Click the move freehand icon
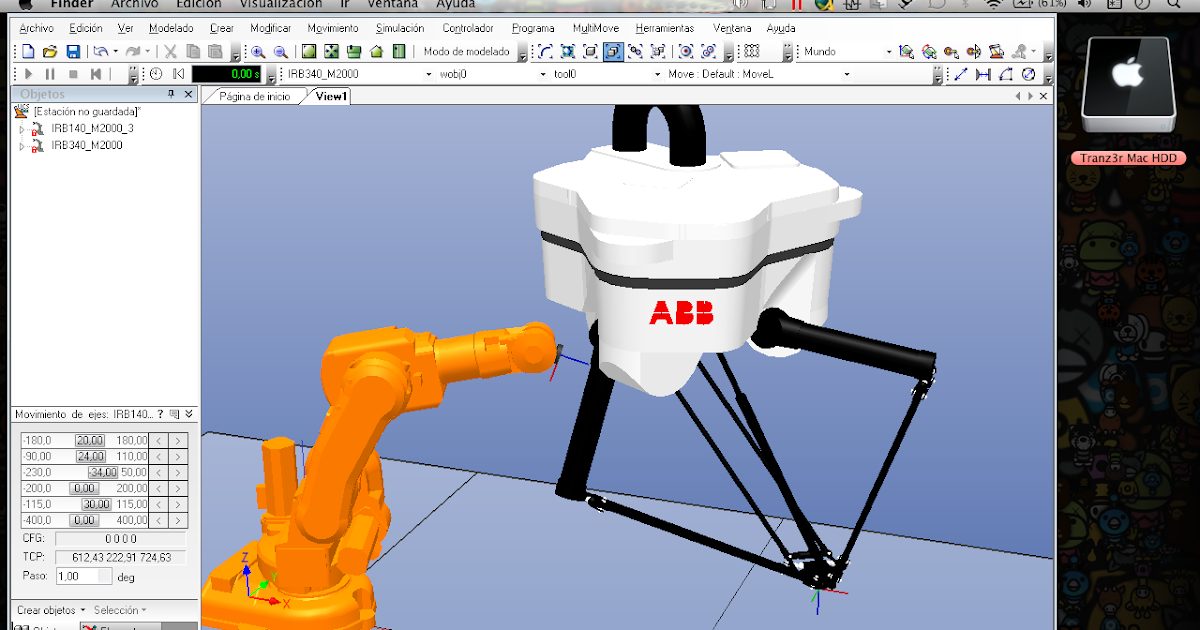This screenshot has width=1200, height=630. pyautogui.click(x=906, y=51)
